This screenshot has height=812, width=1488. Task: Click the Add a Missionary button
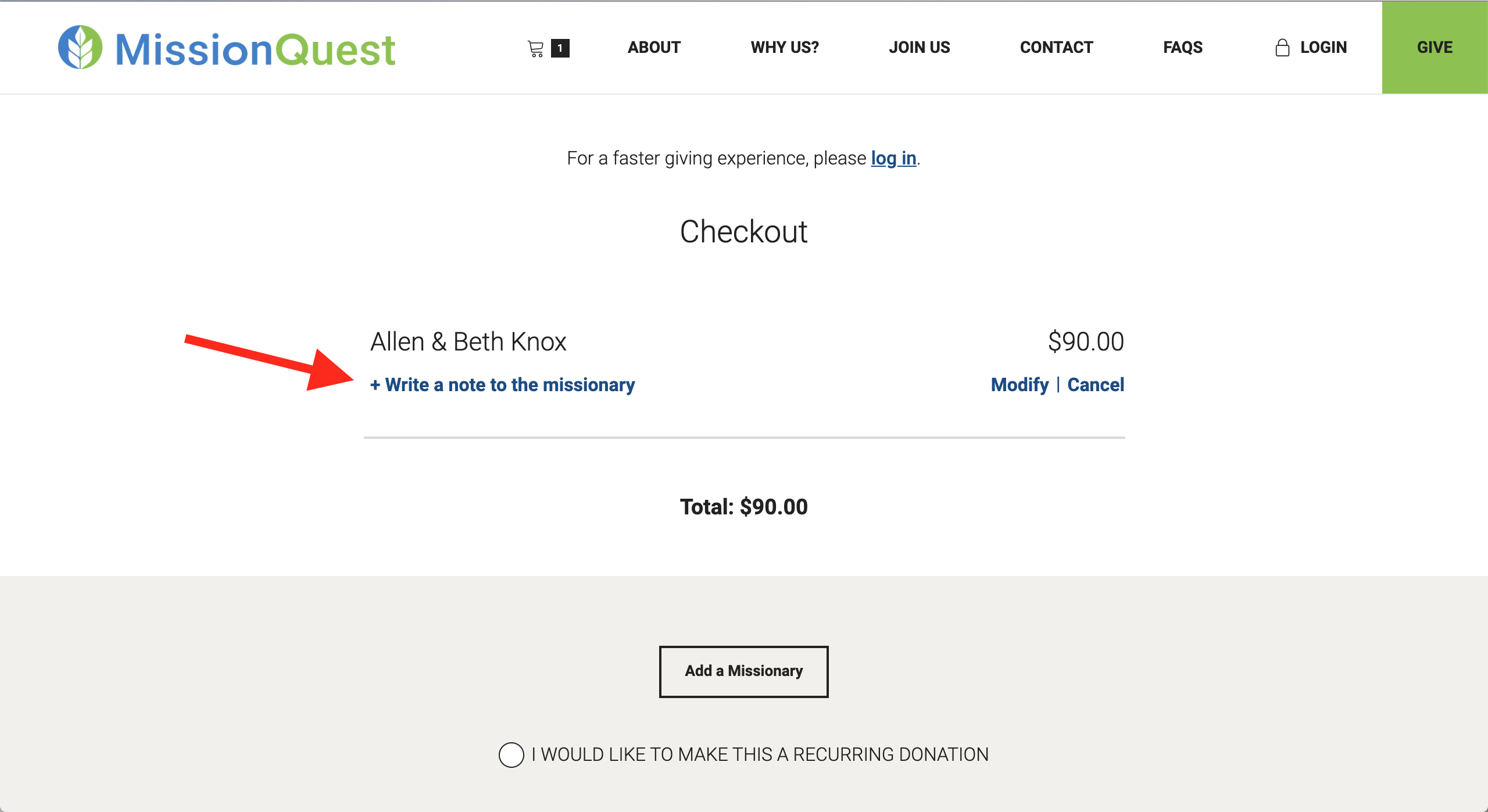[x=743, y=671]
